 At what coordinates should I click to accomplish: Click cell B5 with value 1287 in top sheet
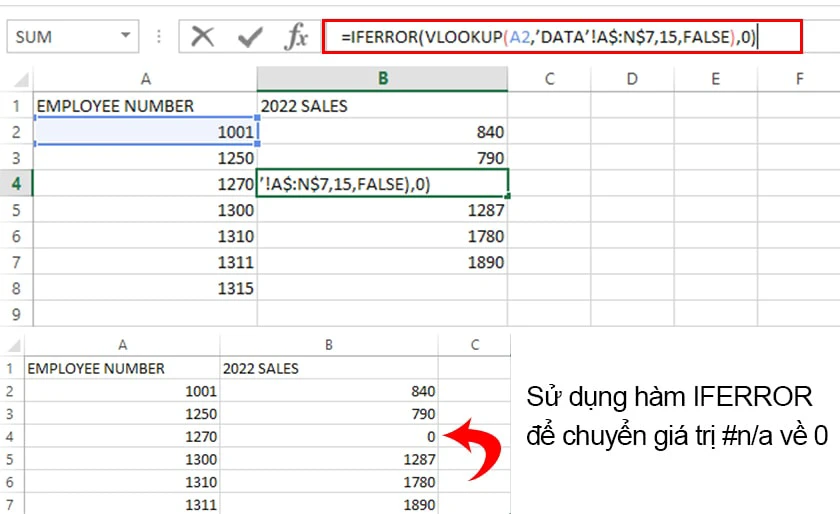coord(382,210)
